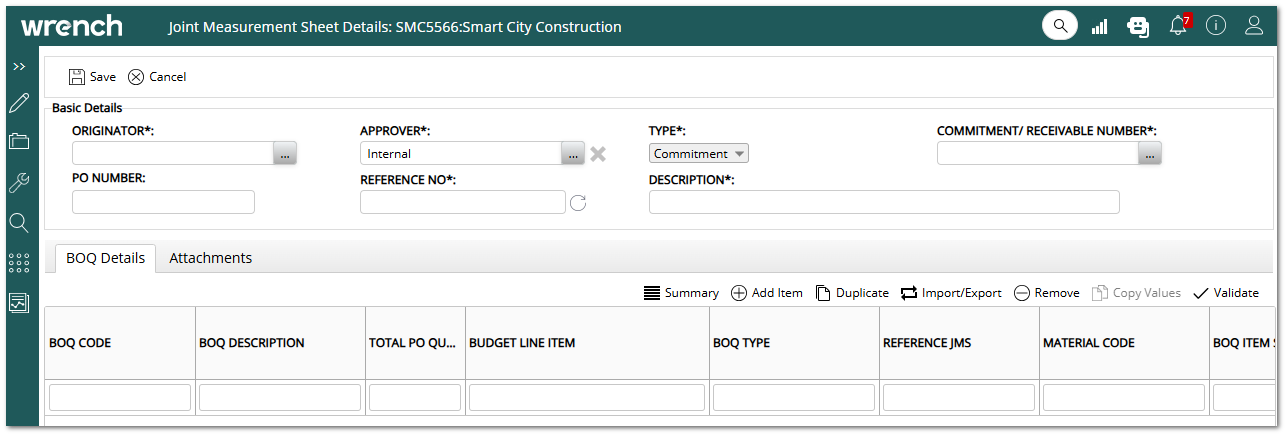This screenshot has height=436, width=1287.
Task: Filter the BOQ TYPE column
Action: pyautogui.click(x=794, y=398)
